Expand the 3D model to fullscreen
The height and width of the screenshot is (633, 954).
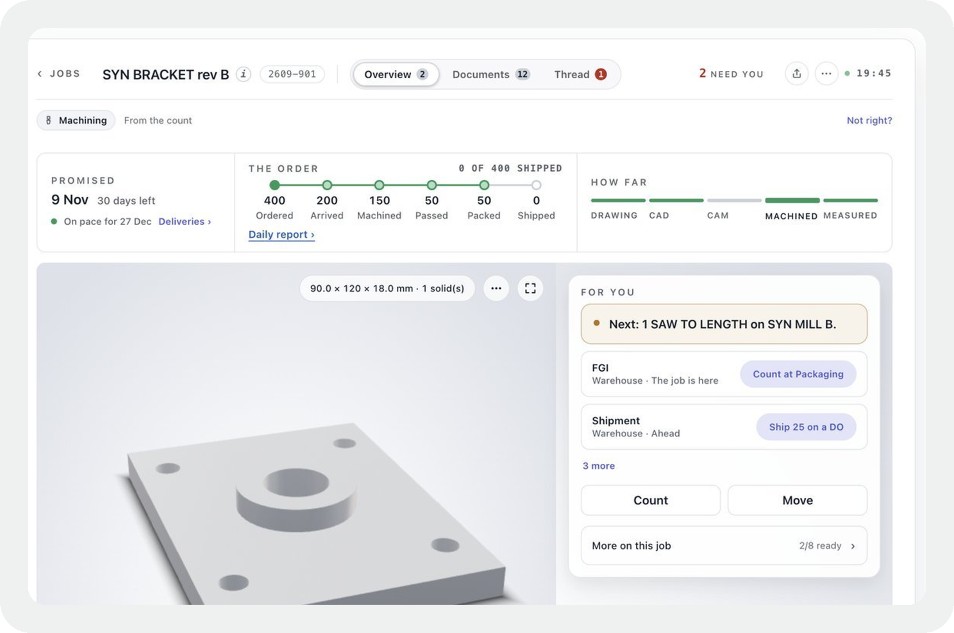click(531, 289)
